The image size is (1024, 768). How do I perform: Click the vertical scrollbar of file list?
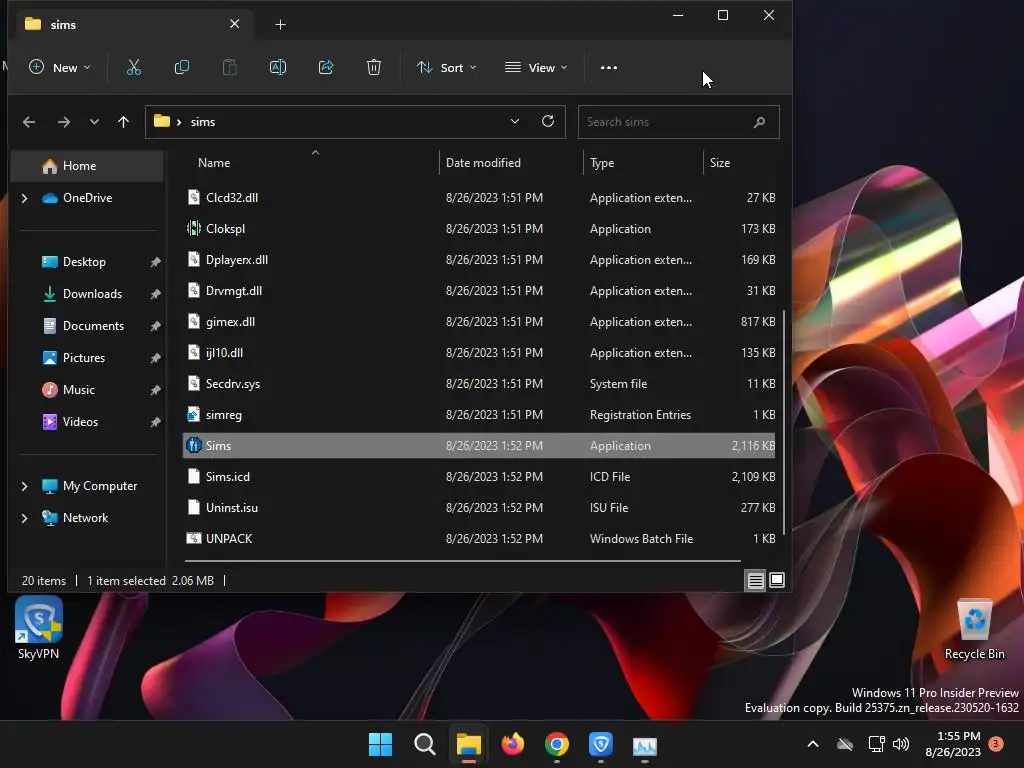[784, 422]
